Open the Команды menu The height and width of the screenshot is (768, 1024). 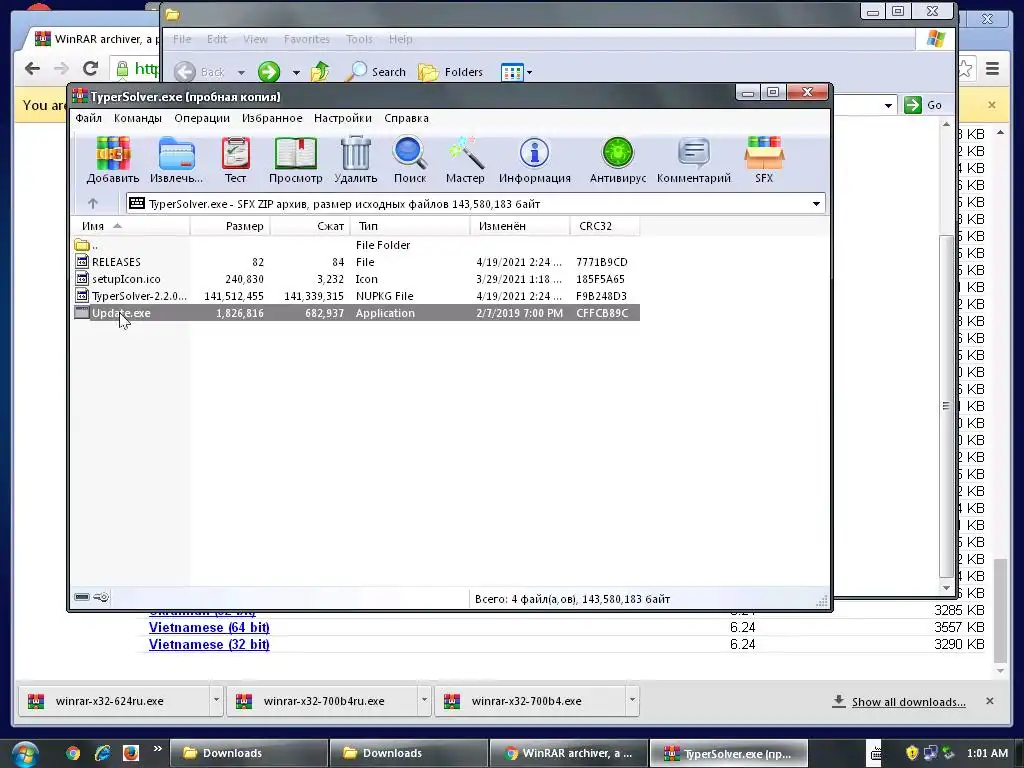(x=138, y=118)
